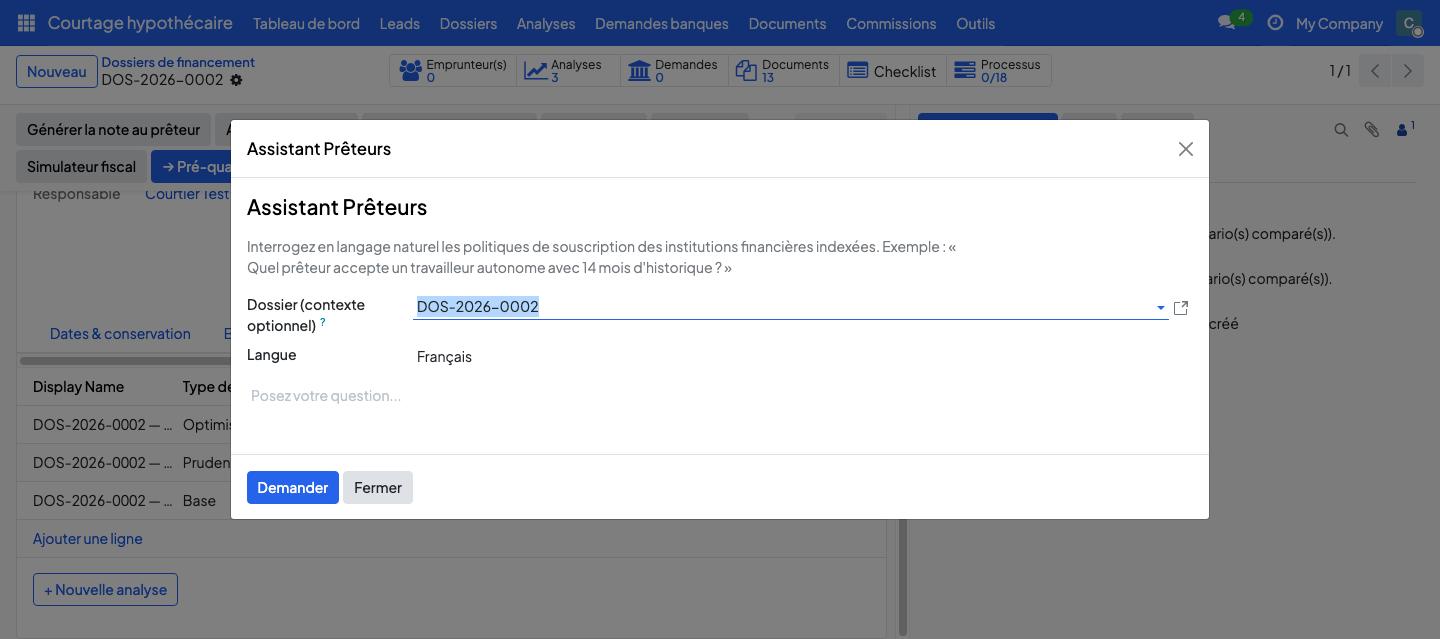Open the Commissions menu
The height and width of the screenshot is (639, 1440).
coord(891,23)
